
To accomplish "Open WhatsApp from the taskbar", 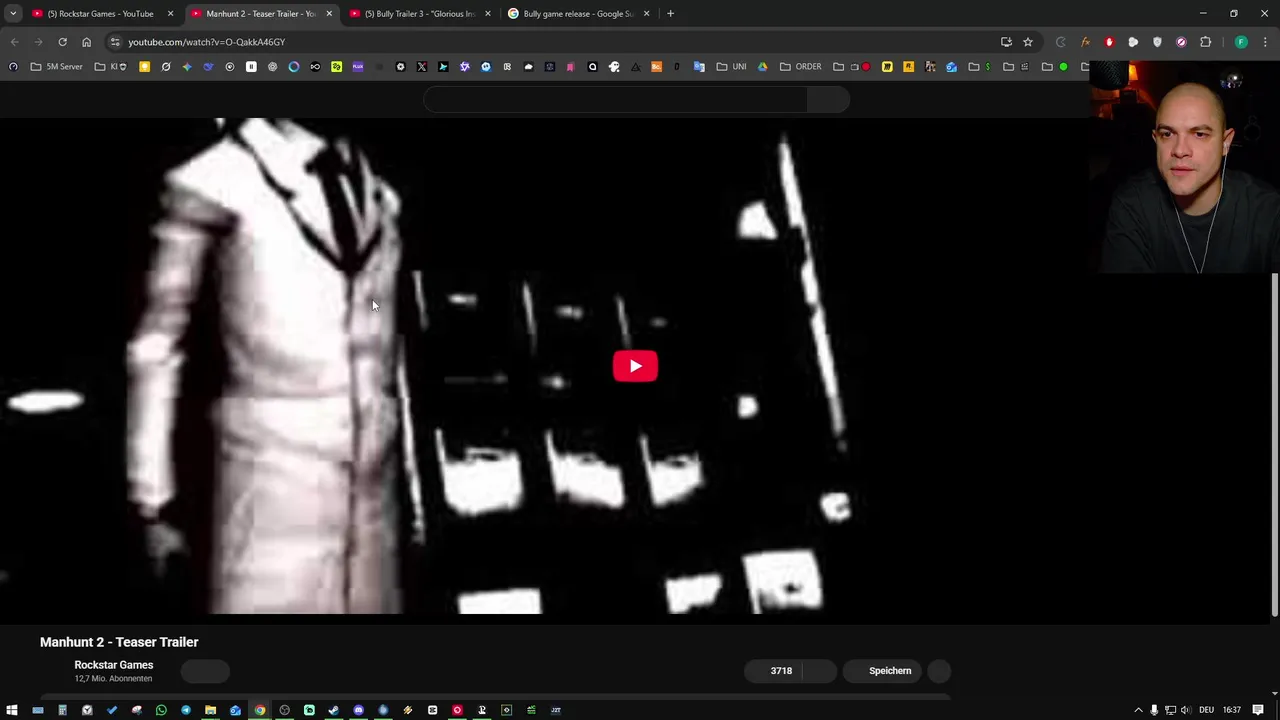I will 161,710.
